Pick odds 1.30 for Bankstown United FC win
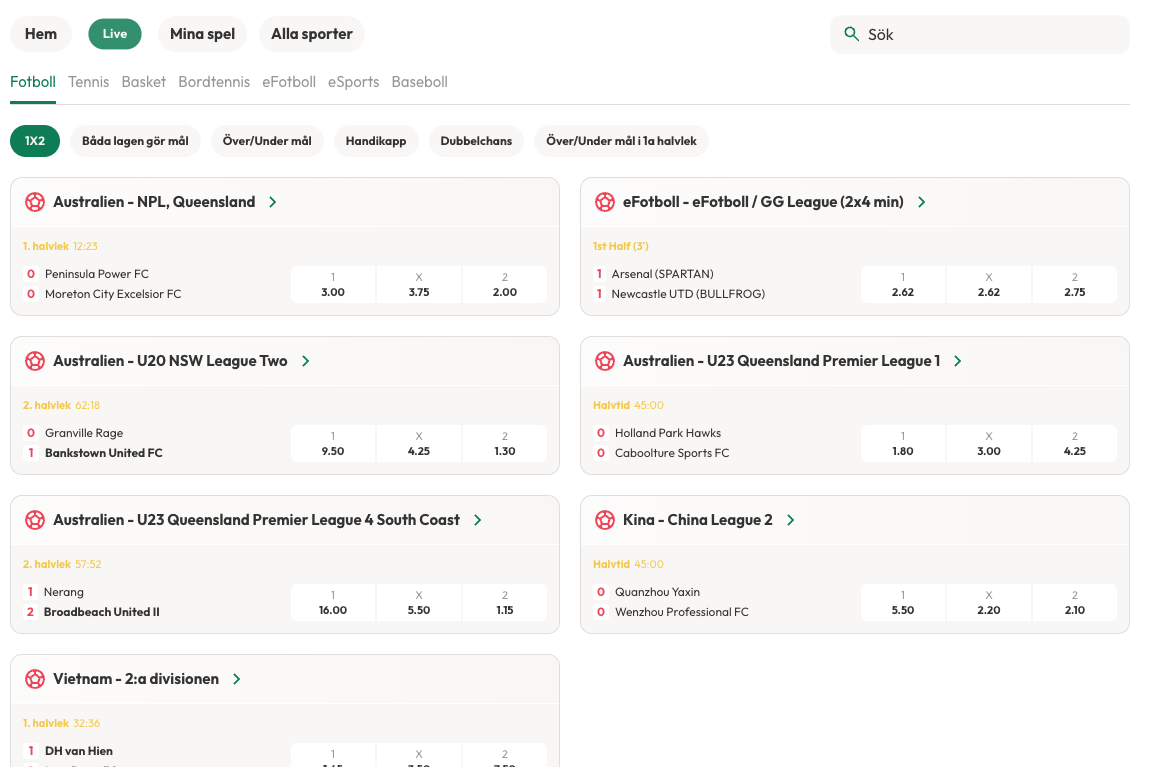Viewport: 1153px width, 767px height. coord(505,444)
